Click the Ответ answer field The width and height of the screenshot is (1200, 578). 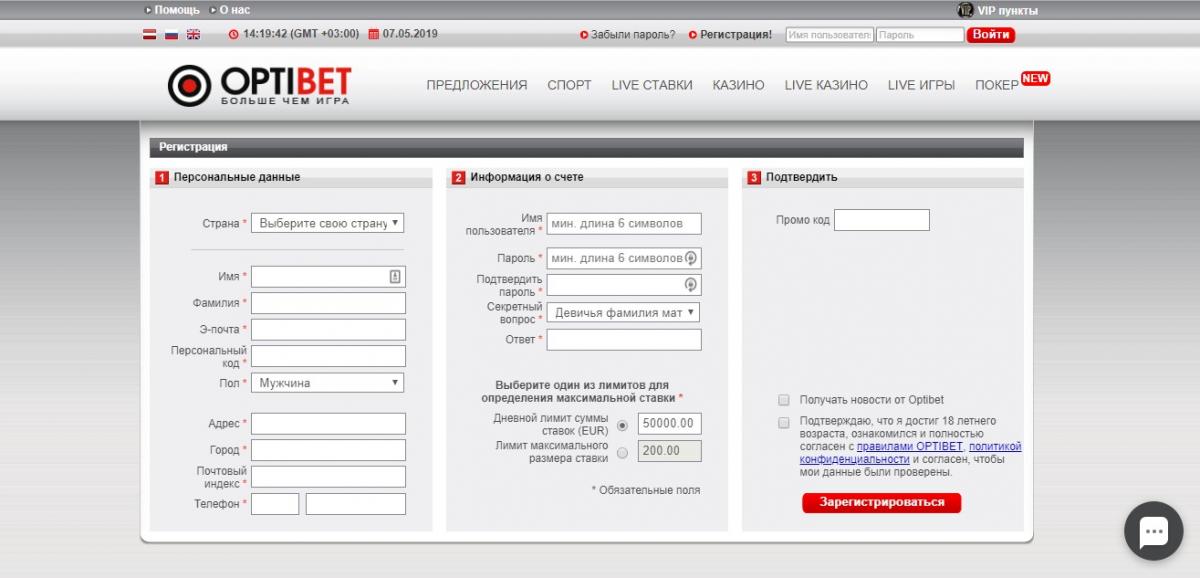[x=624, y=340]
